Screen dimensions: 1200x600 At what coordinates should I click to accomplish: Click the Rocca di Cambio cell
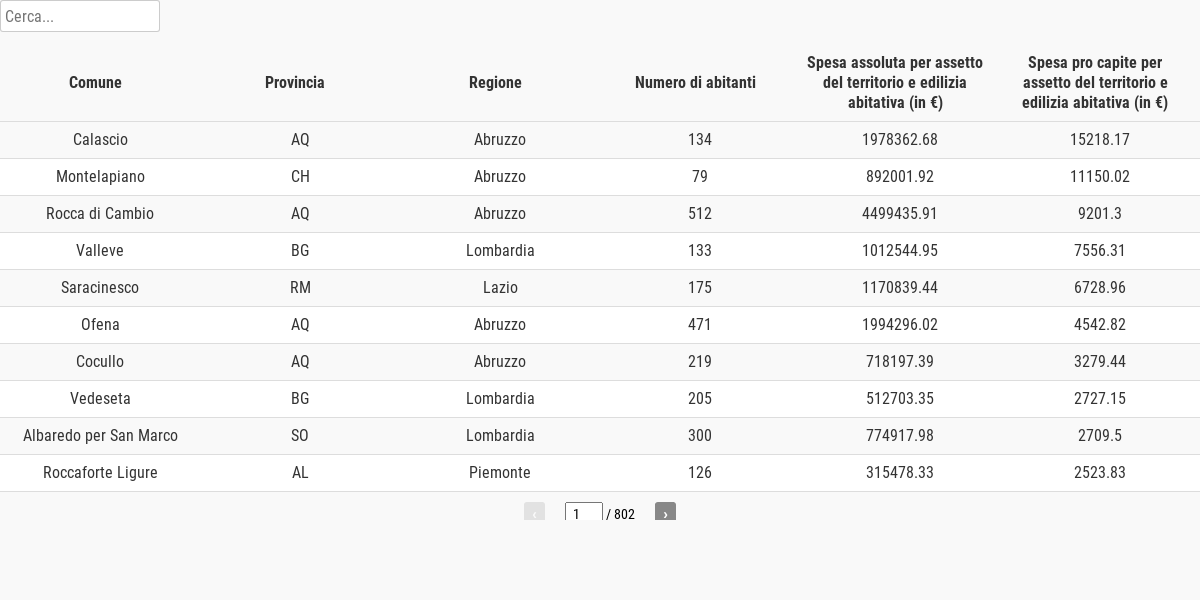pos(100,214)
